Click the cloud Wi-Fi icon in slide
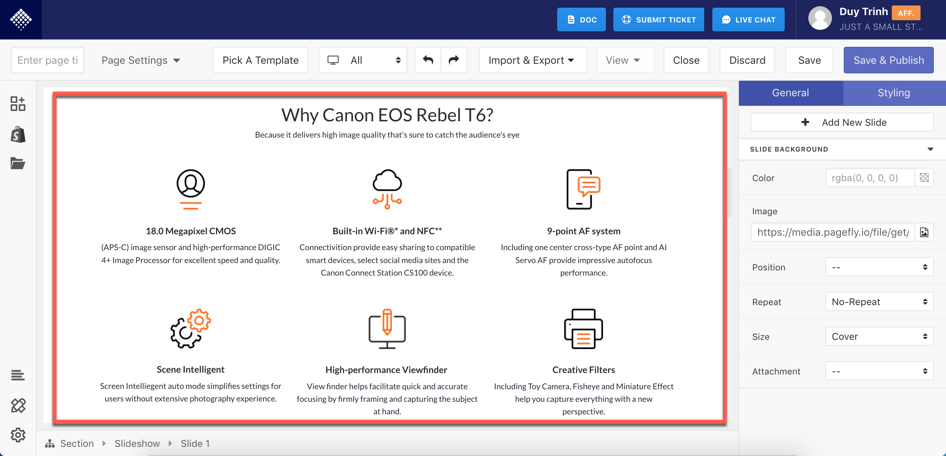The height and width of the screenshot is (456, 946). (x=387, y=189)
